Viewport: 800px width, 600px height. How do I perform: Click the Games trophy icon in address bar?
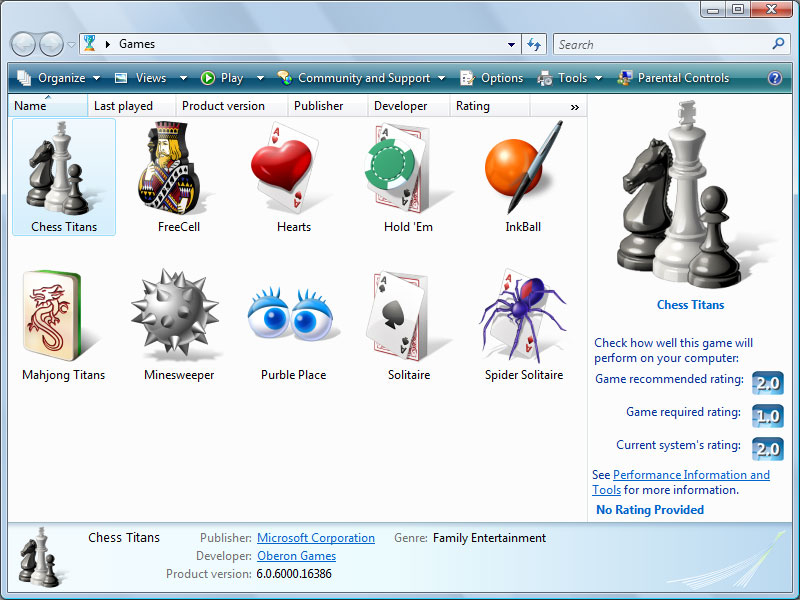(90, 43)
